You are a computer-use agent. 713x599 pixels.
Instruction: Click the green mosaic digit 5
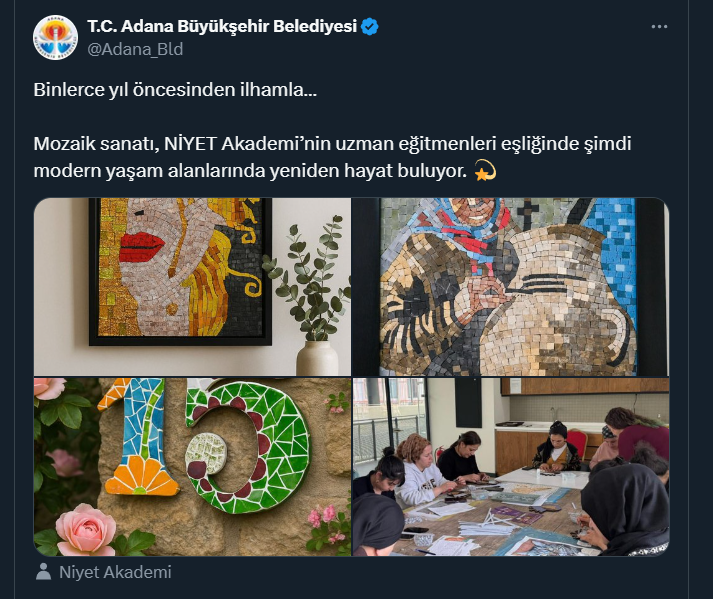pyautogui.click(x=248, y=448)
